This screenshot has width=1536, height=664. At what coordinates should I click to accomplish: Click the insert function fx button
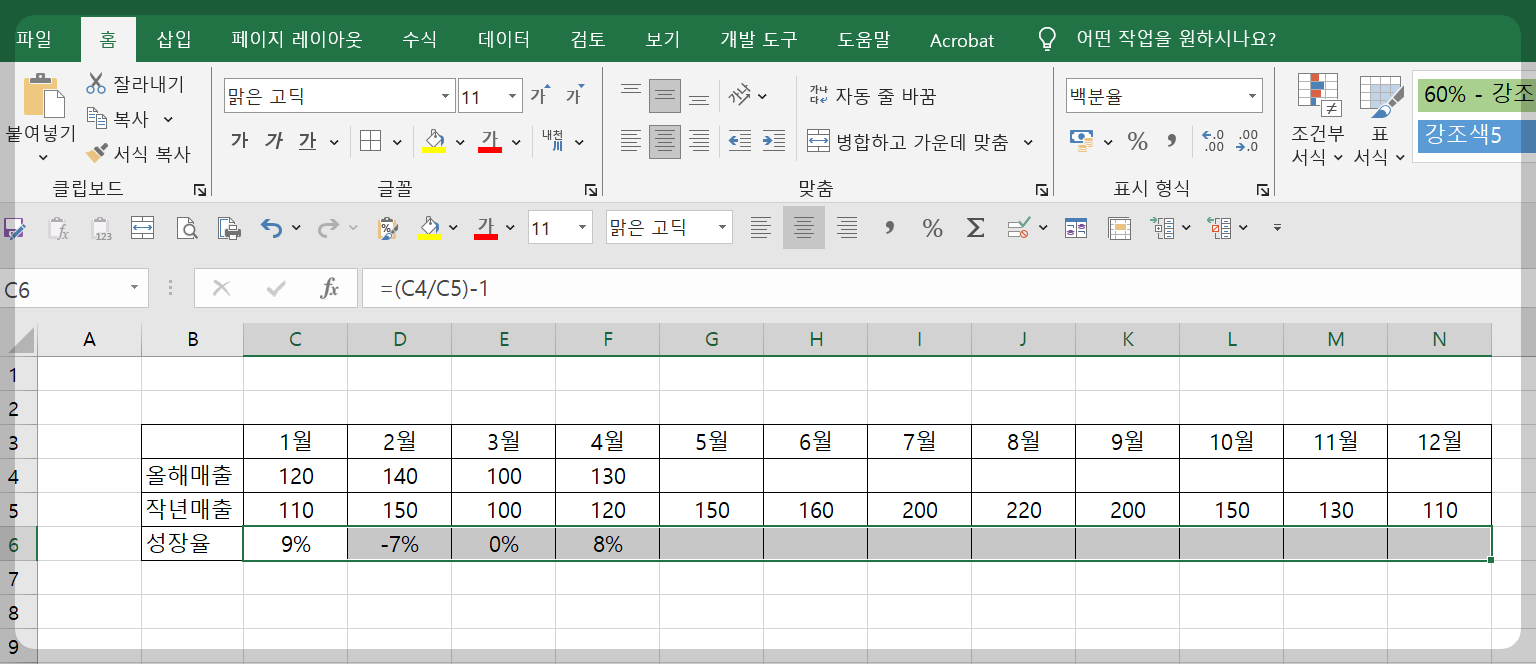330,289
